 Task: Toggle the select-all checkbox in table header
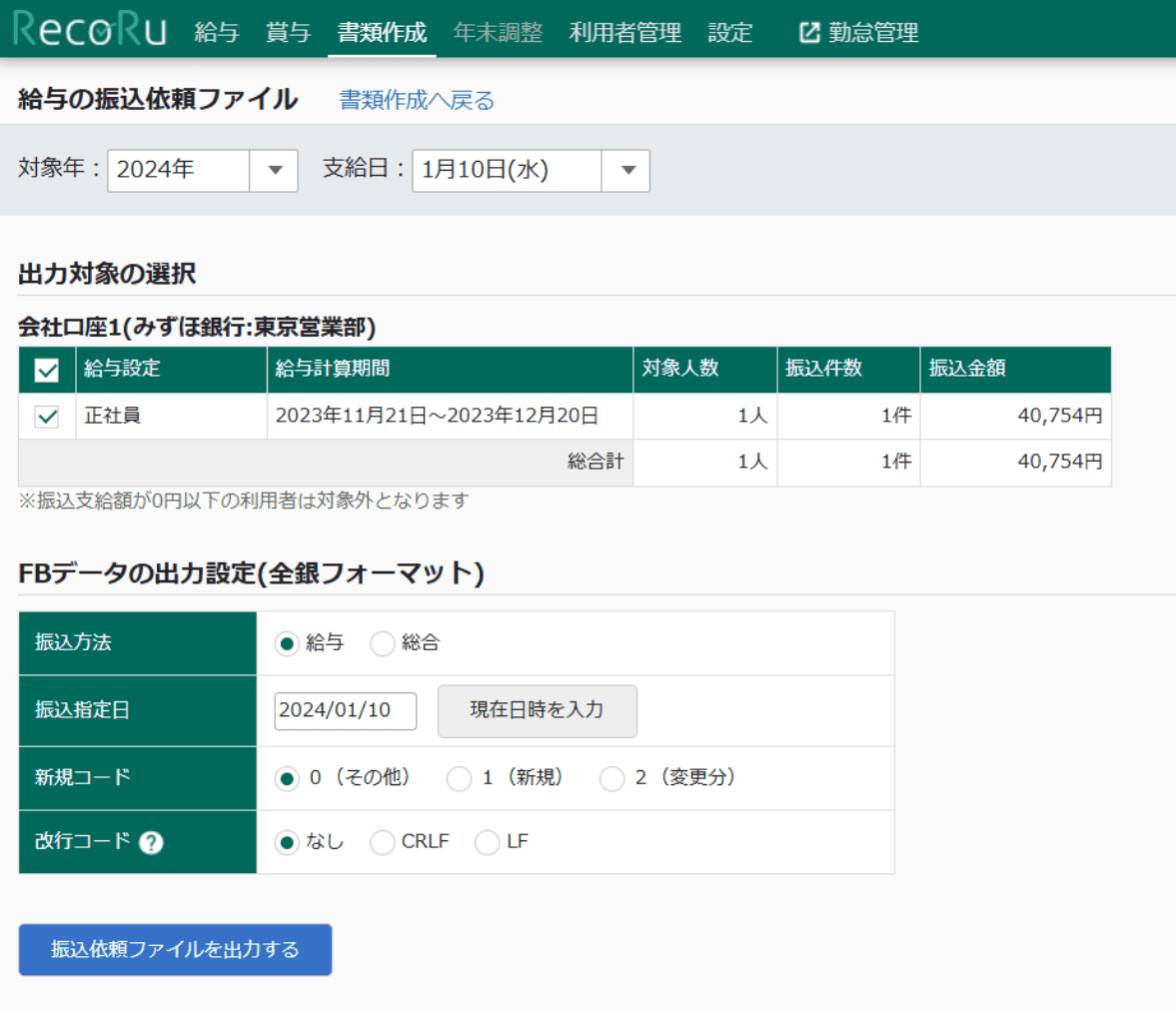point(47,370)
